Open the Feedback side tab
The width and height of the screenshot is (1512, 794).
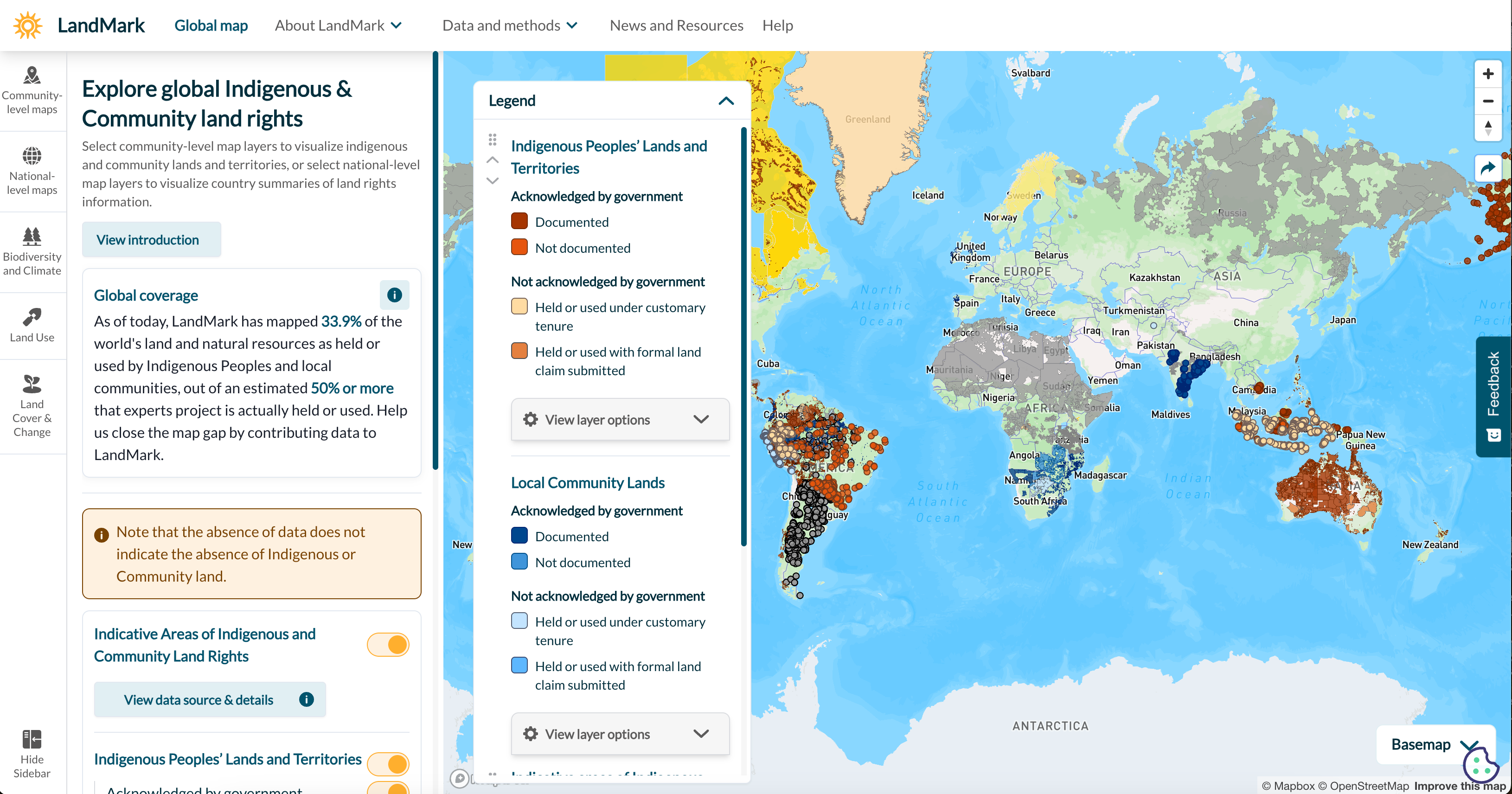pyautogui.click(x=1493, y=396)
